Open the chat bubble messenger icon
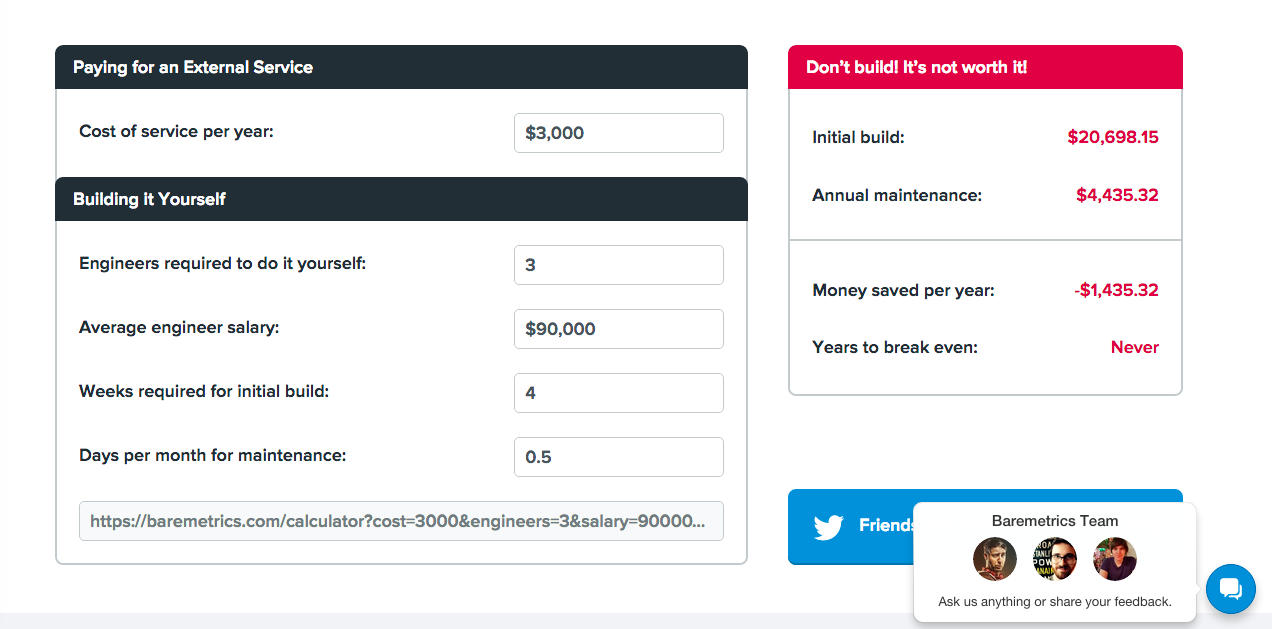This screenshot has height=629, width=1272. [1230, 589]
